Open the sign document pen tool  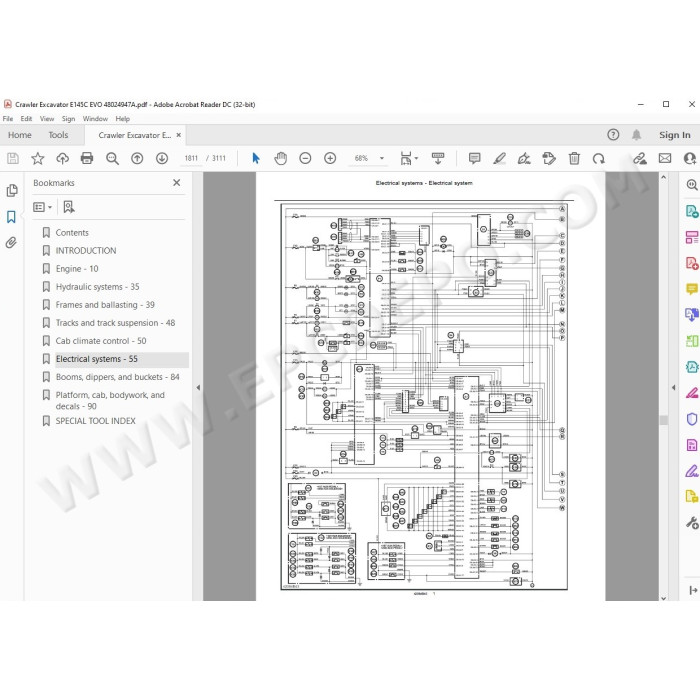coord(524,158)
